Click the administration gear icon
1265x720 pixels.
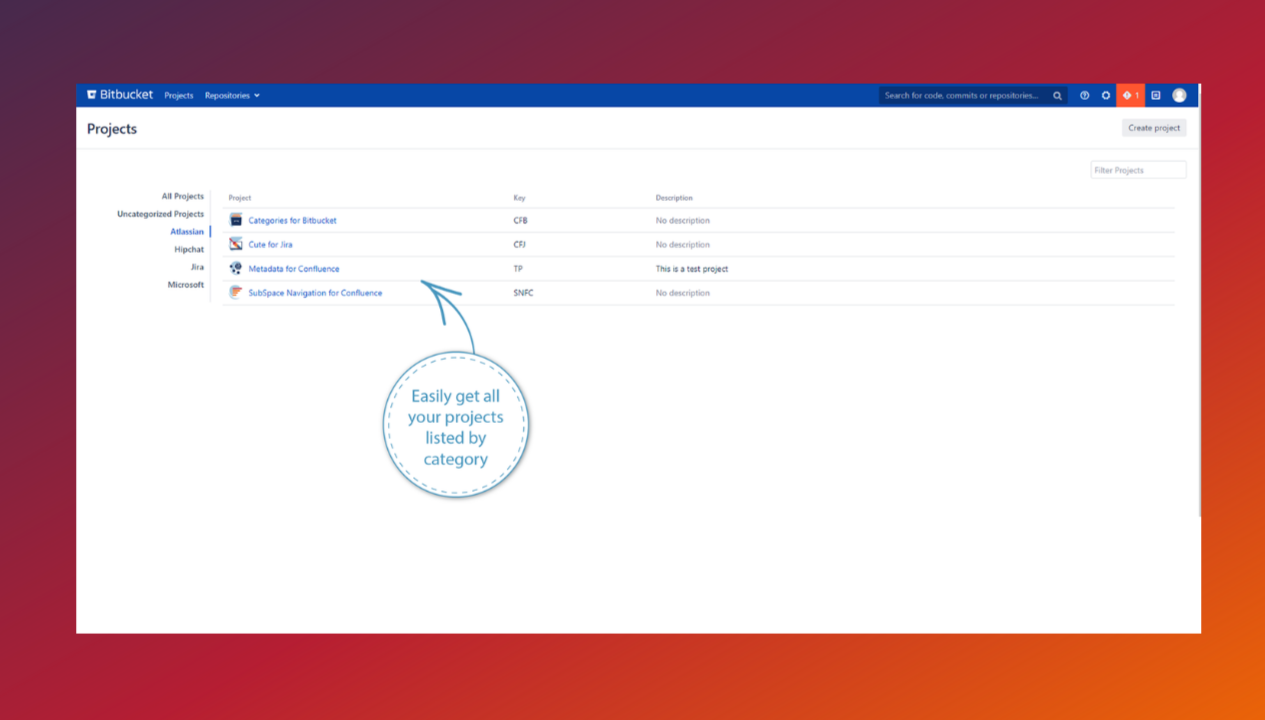coord(1105,95)
